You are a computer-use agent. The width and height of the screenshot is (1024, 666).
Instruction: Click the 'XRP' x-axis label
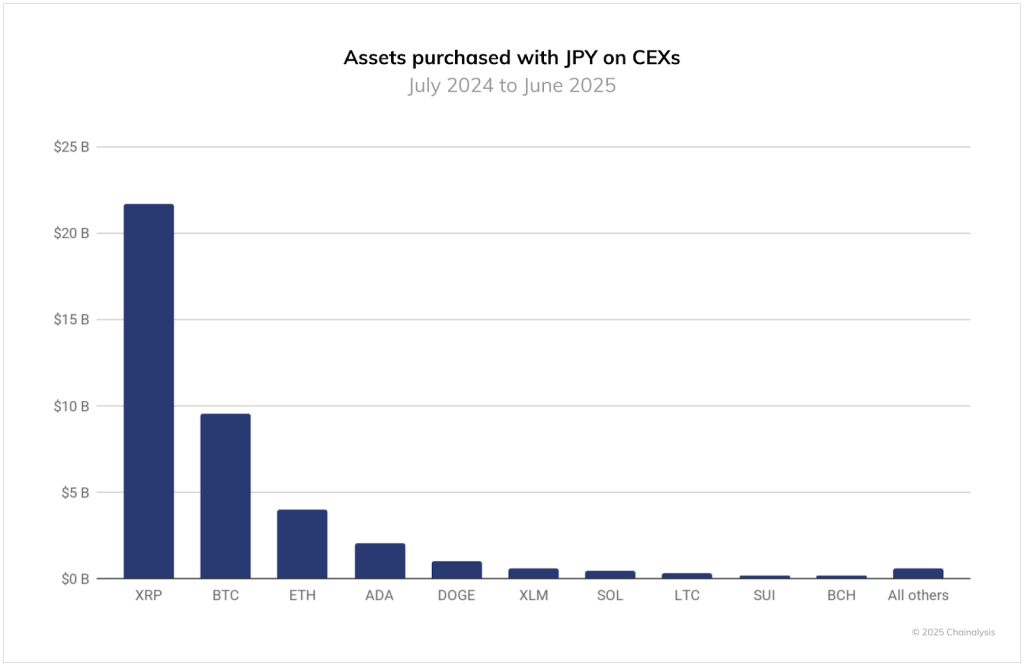pos(148,595)
